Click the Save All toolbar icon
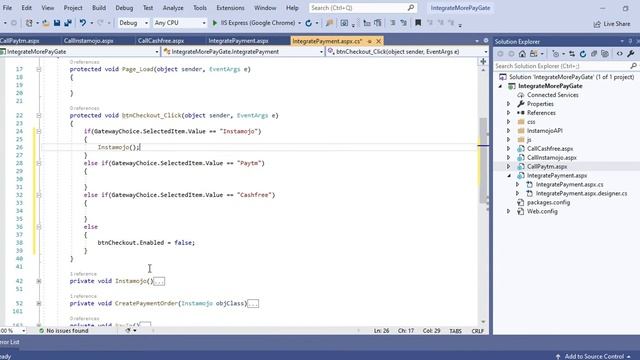The height and width of the screenshot is (360, 640). point(68,23)
